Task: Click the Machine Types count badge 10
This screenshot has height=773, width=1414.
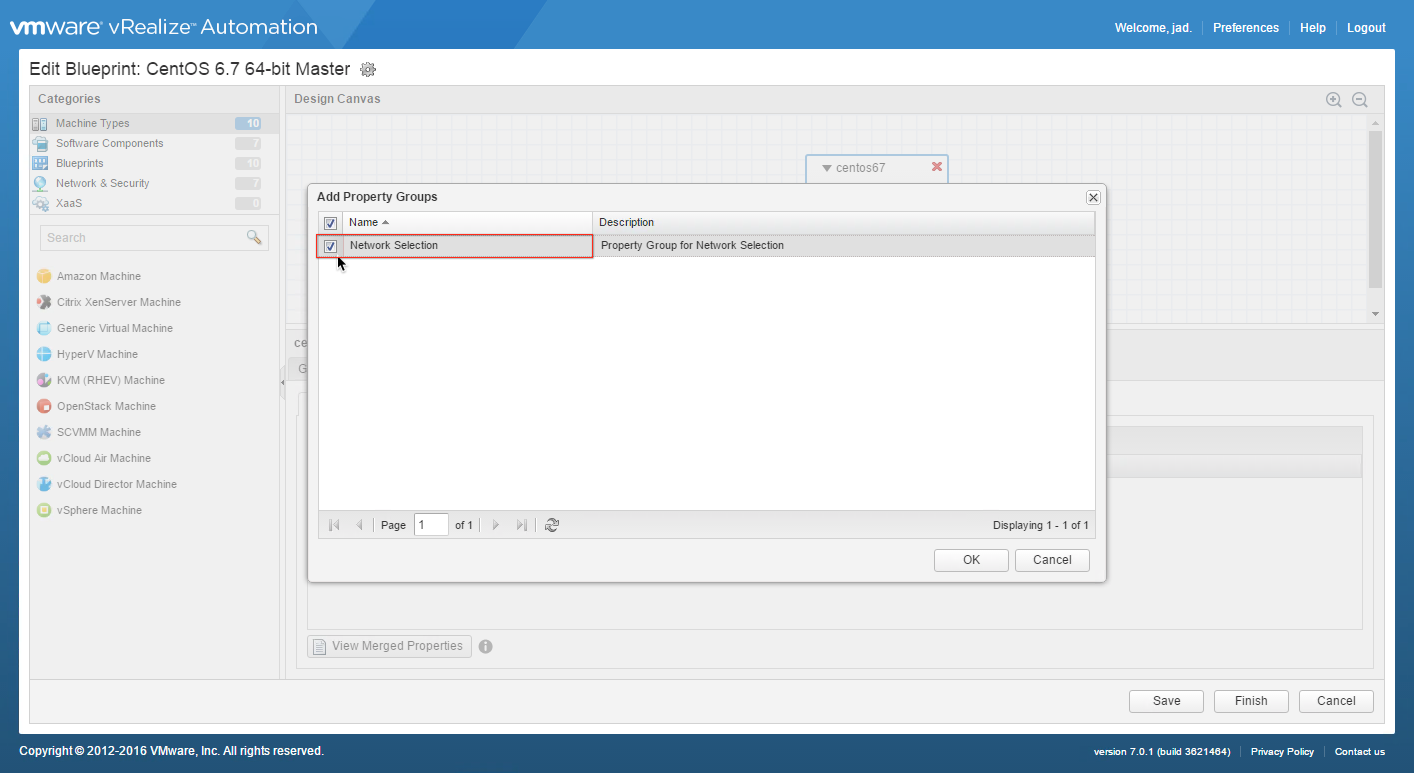Action: pos(248,124)
